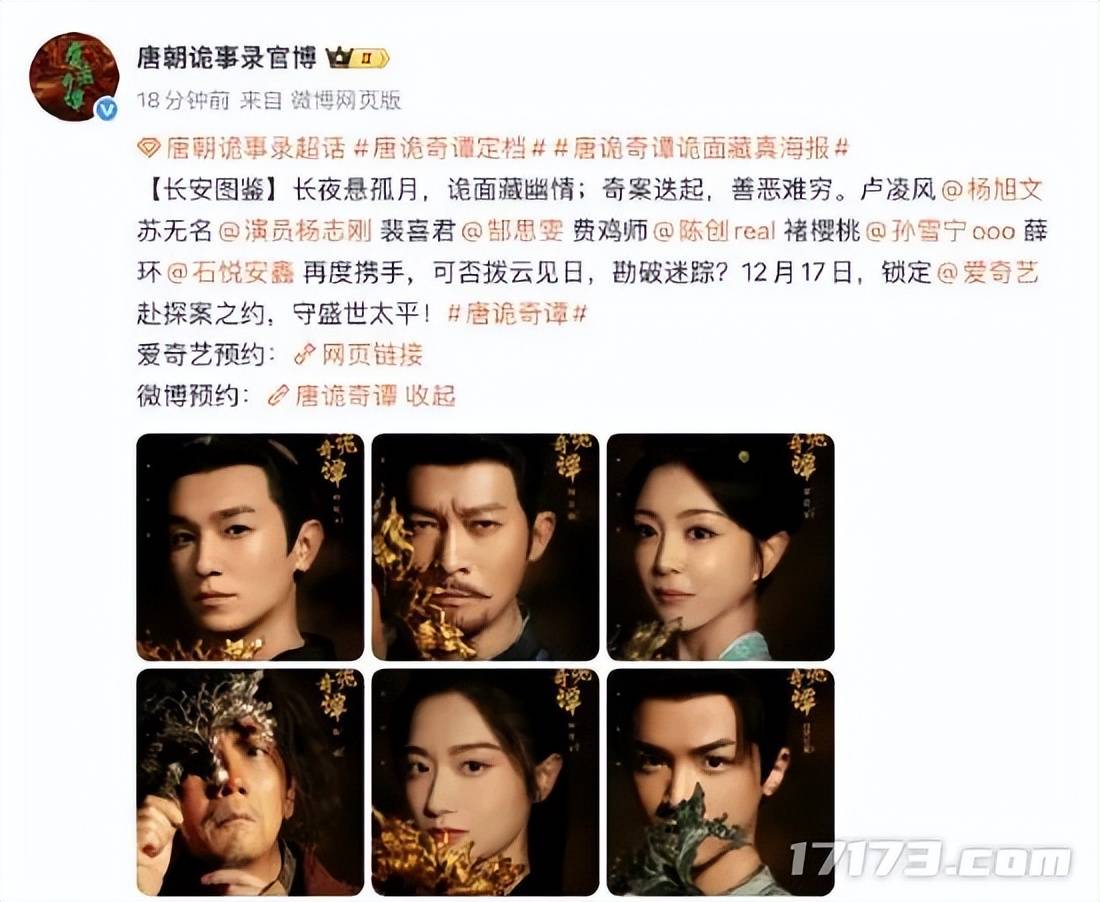Open the 唐朝诡事录官博 account name
The image size is (1100, 902).
pyautogui.click(x=227, y=58)
